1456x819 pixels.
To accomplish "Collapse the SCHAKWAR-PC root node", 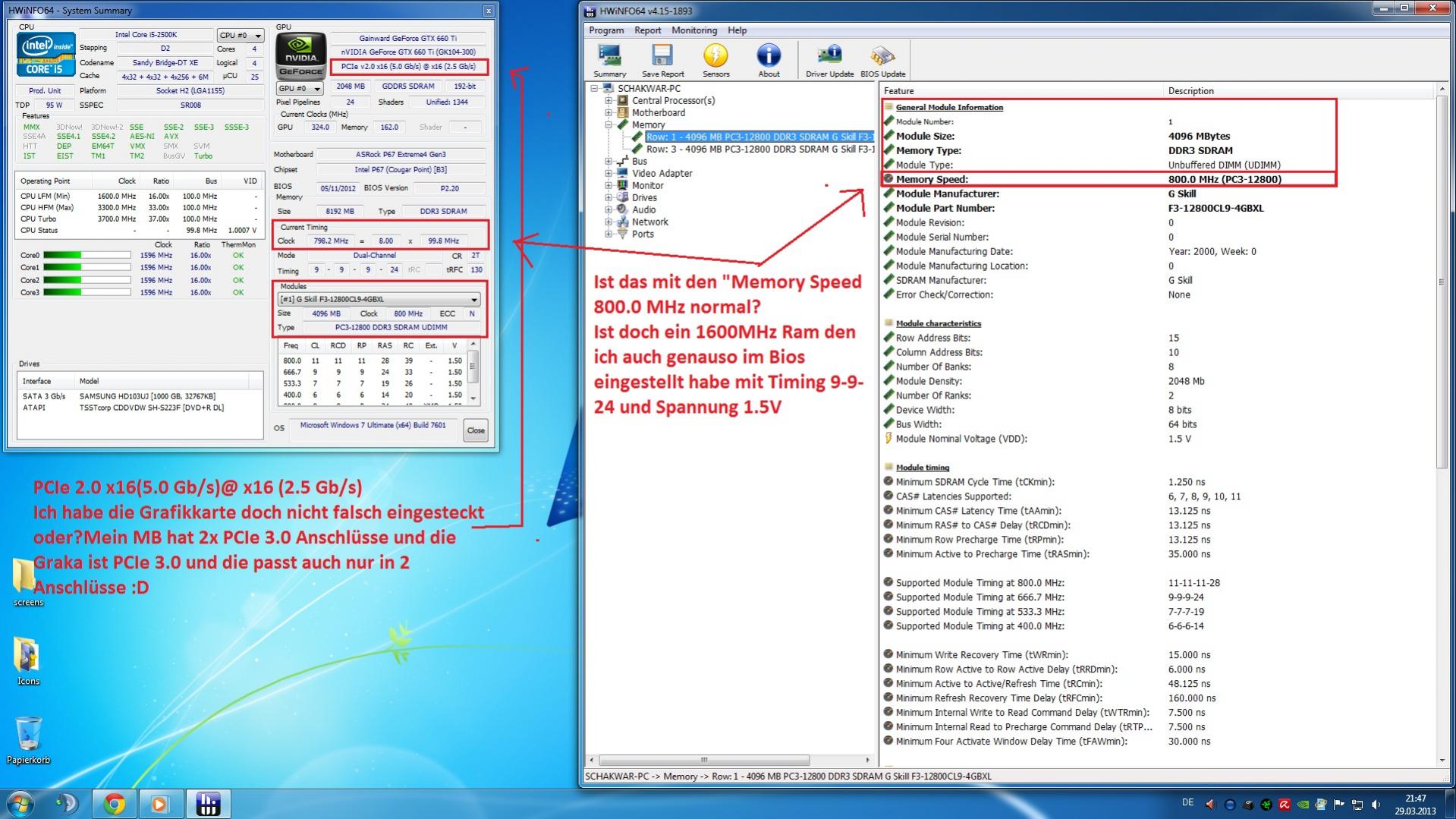I will click(595, 88).
